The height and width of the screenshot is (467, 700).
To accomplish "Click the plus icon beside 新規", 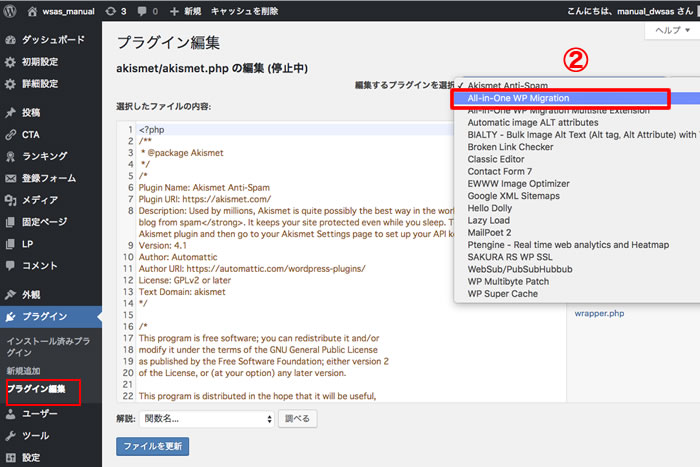I will (175, 11).
